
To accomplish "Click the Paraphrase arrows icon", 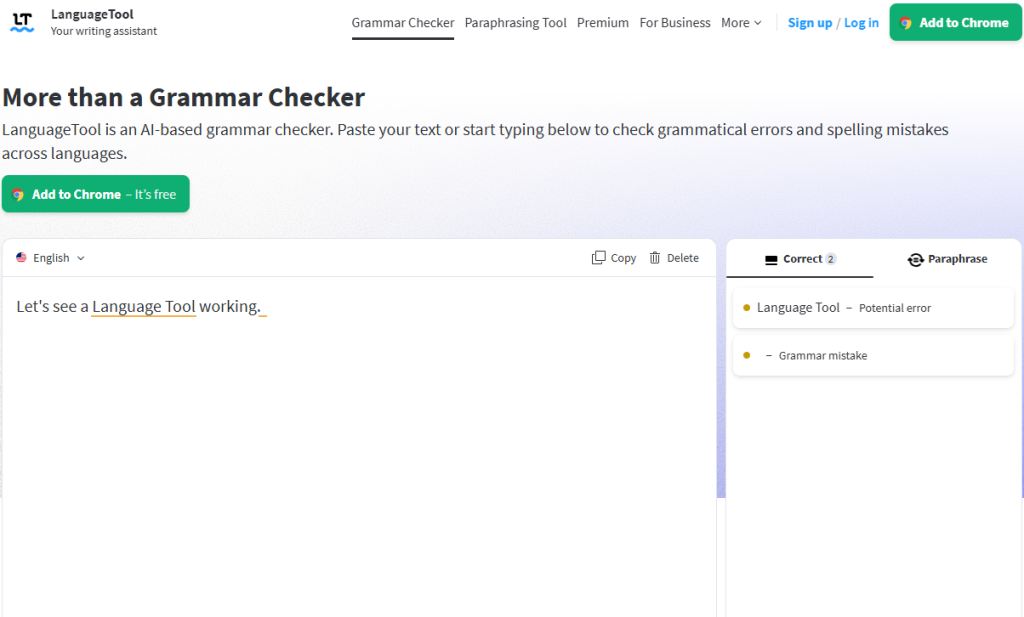I will pyautogui.click(x=915, y=260).
